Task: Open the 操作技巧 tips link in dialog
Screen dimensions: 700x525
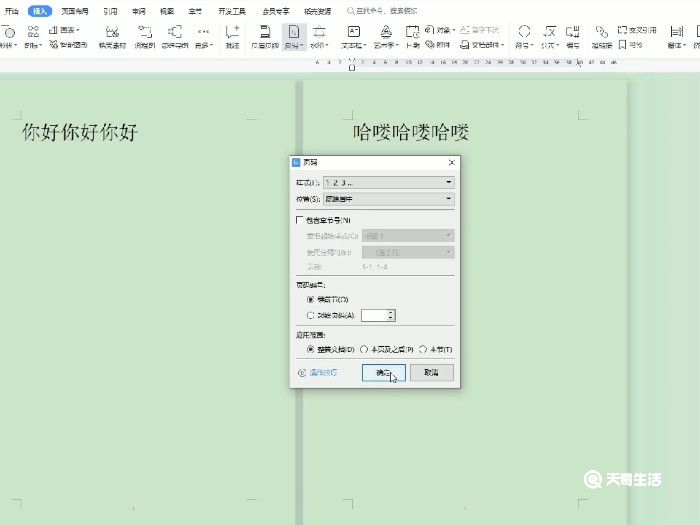Action: (x=317, y=373)
